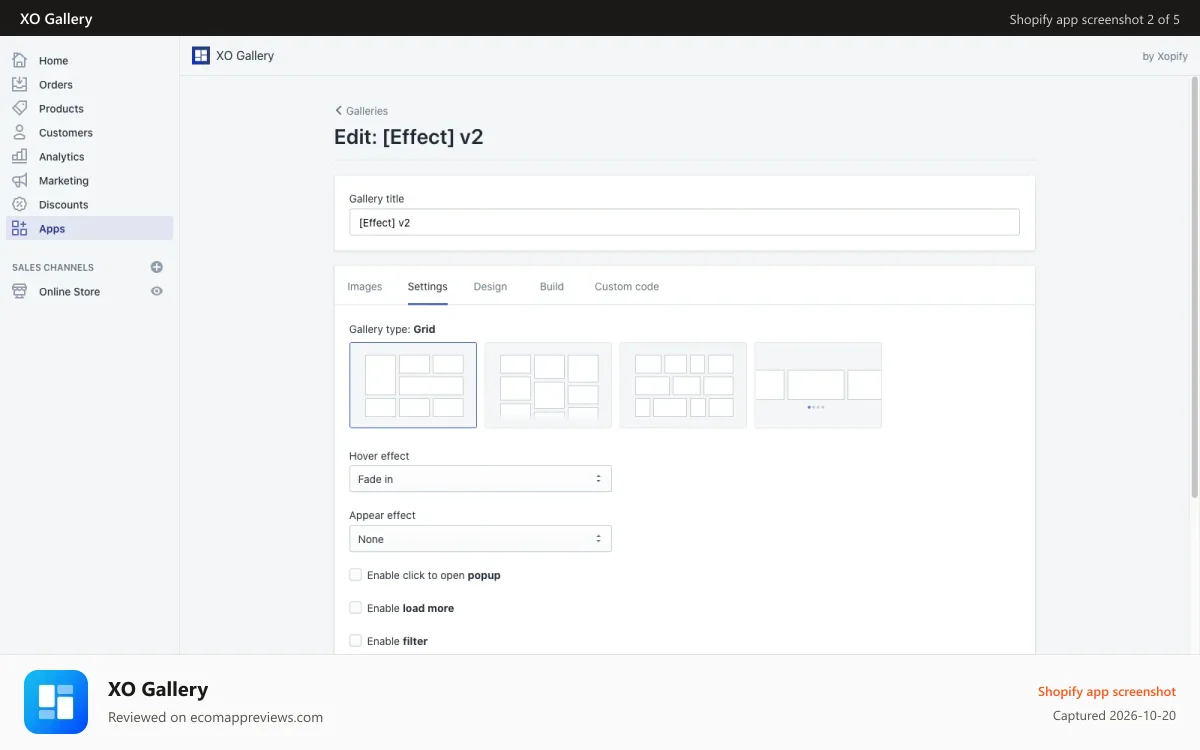The height and width of the screenshot is (750, 1200).
Task: Click the Discounts badge icon
Action: 19,204
